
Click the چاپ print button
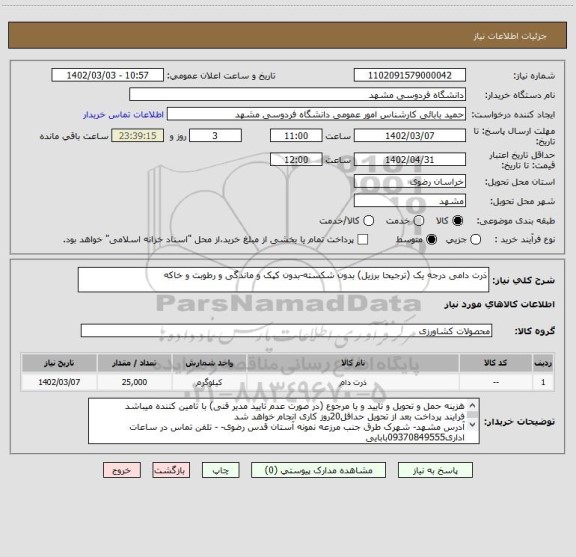220,470
